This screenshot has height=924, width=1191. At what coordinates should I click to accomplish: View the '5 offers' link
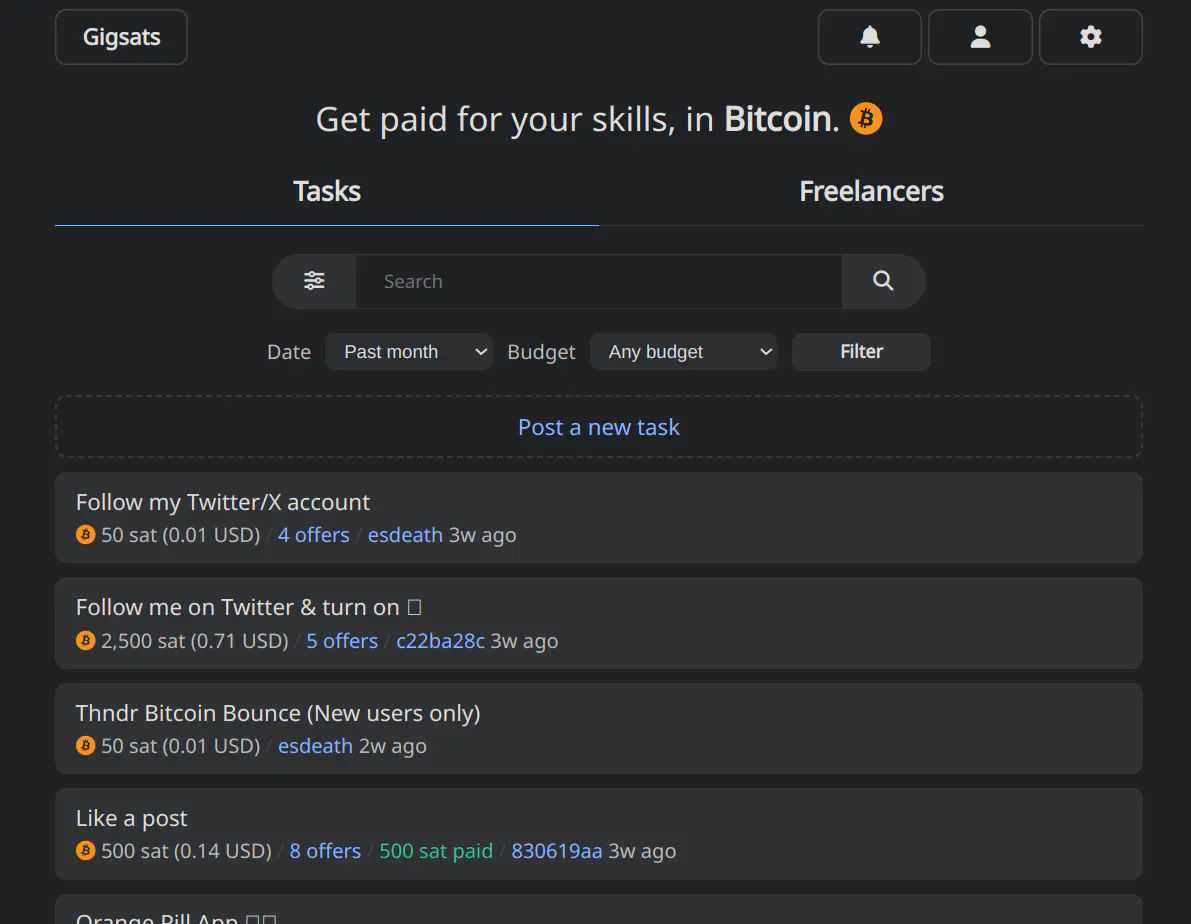pos(342,641)
